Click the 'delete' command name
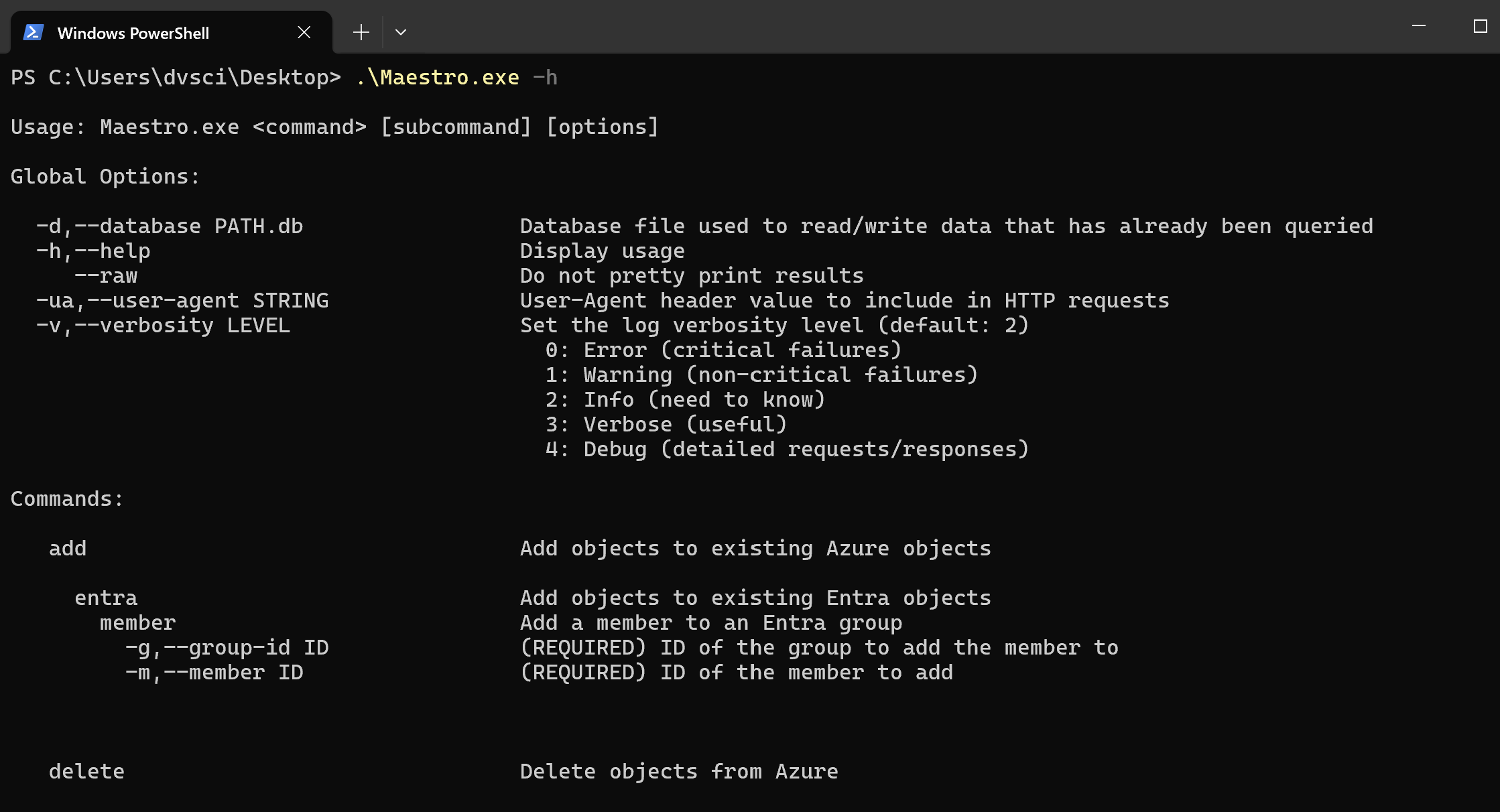 point(86,772)
